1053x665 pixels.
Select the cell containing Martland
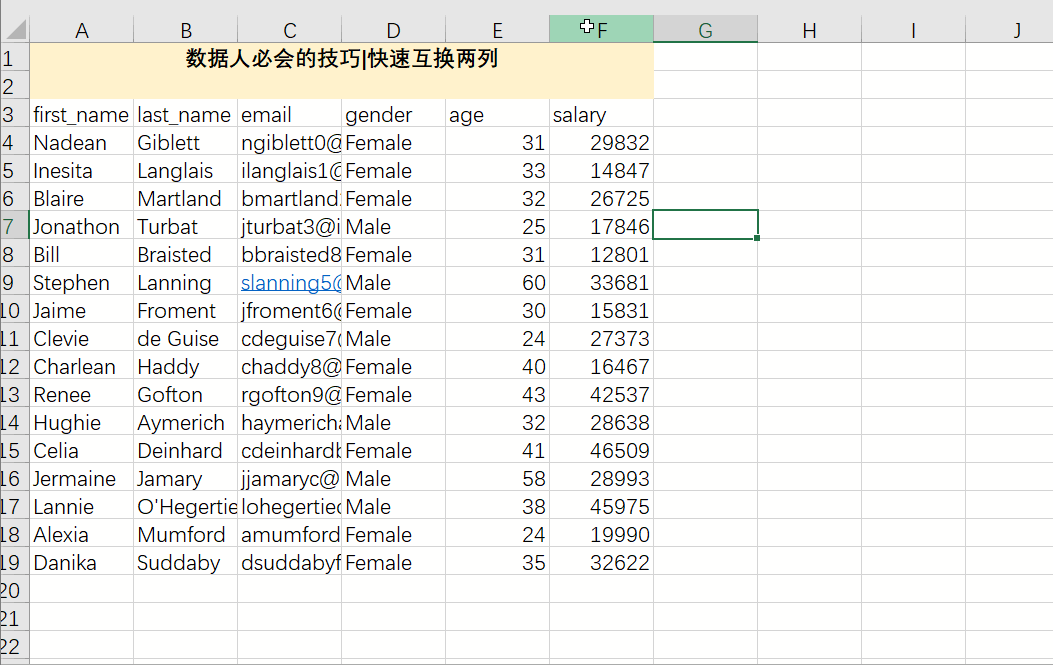(185, 198)
